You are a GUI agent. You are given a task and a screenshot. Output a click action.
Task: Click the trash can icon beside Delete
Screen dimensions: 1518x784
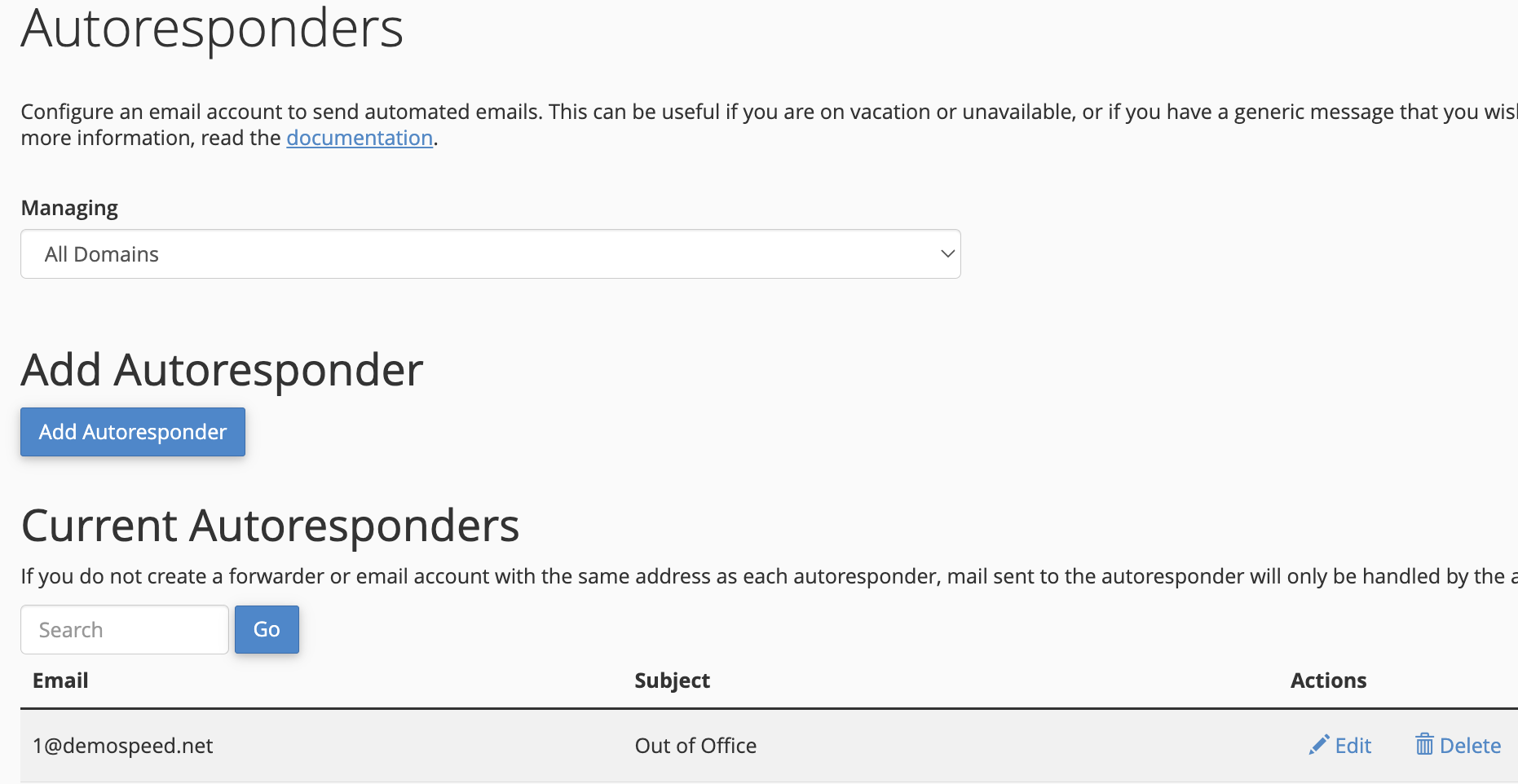tap(1424, 745)
